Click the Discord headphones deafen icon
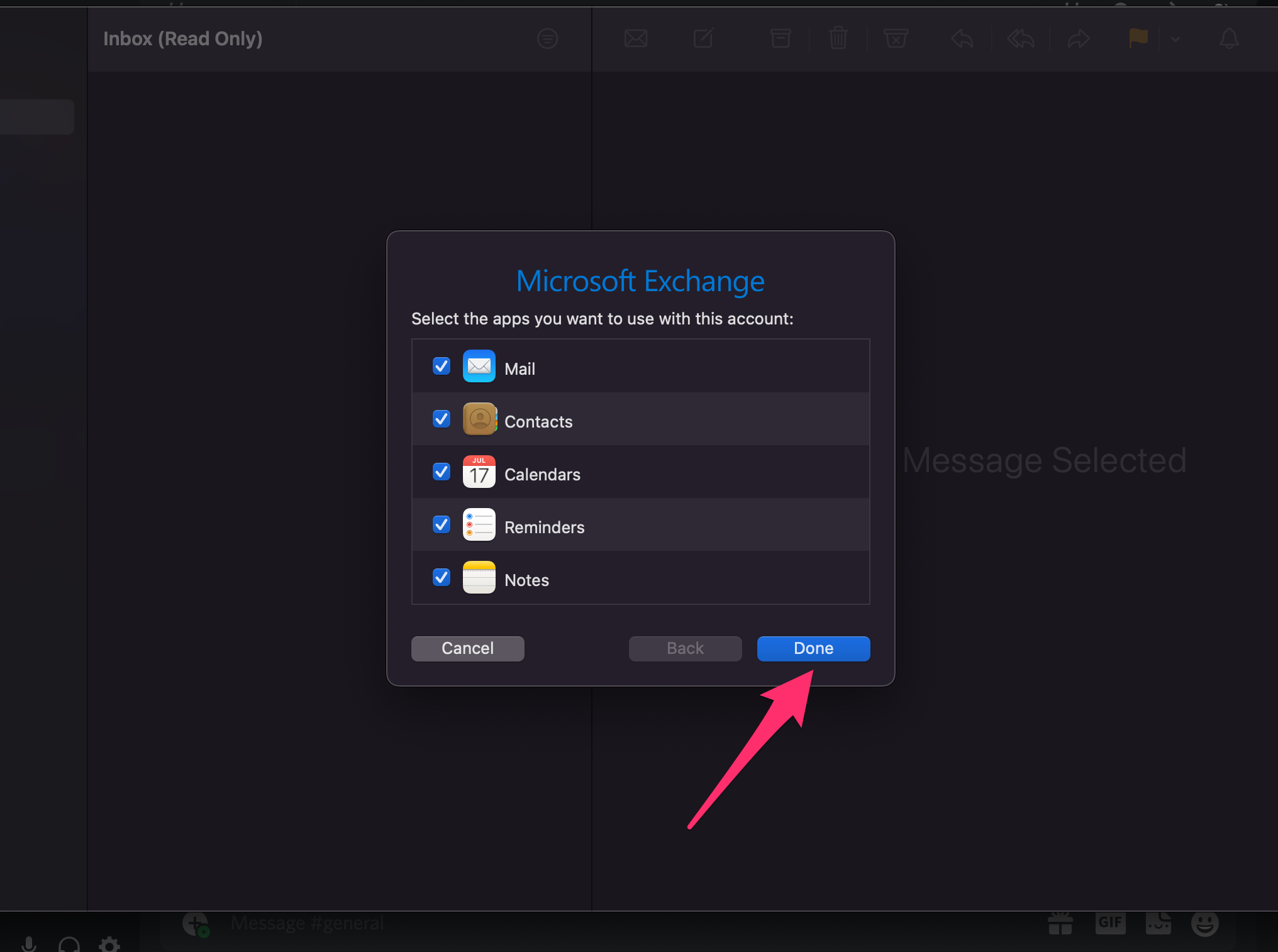The image size is (1278, 952). [x=69, y=944]
